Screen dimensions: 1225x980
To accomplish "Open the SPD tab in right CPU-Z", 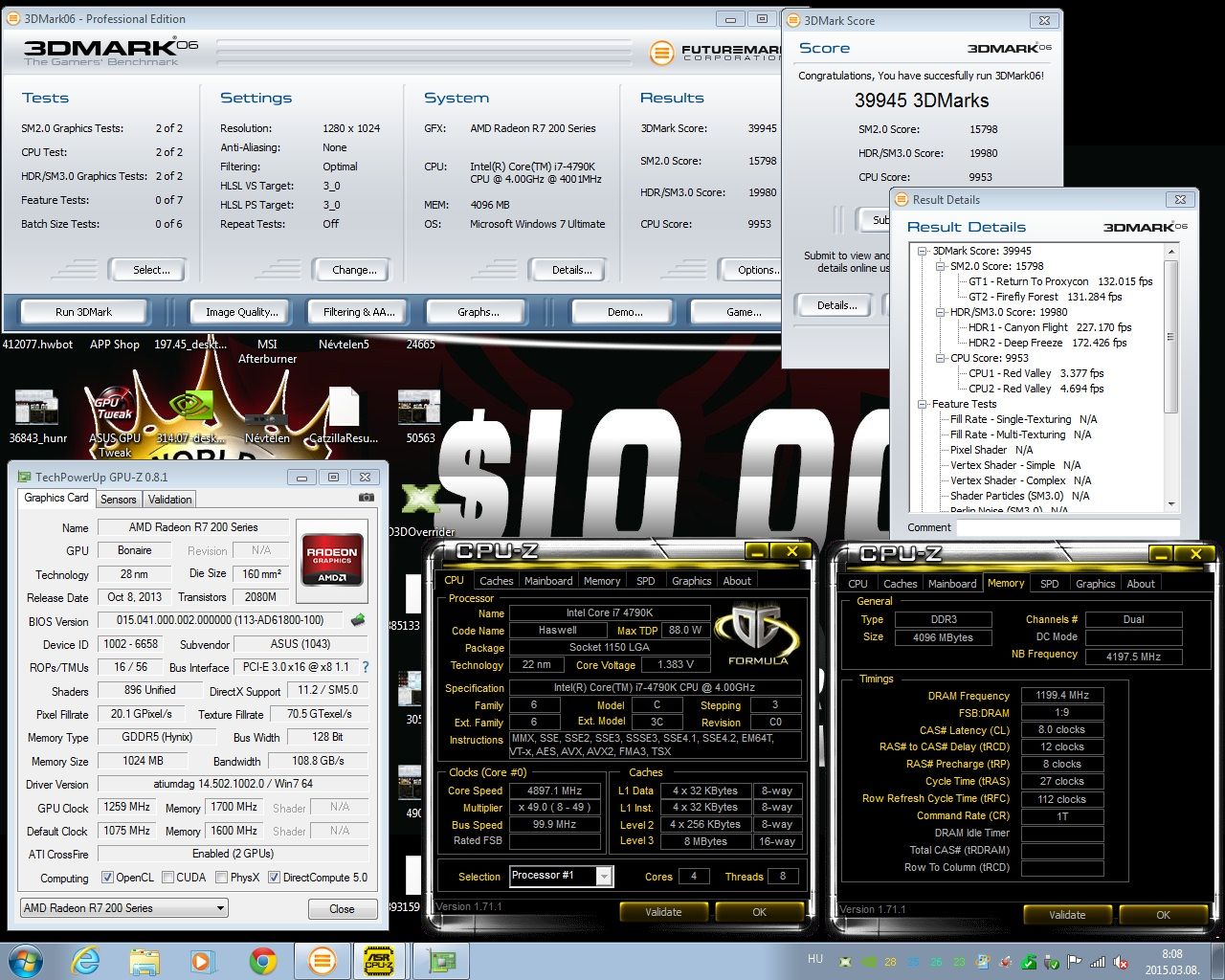I will tap(1050, 584).
